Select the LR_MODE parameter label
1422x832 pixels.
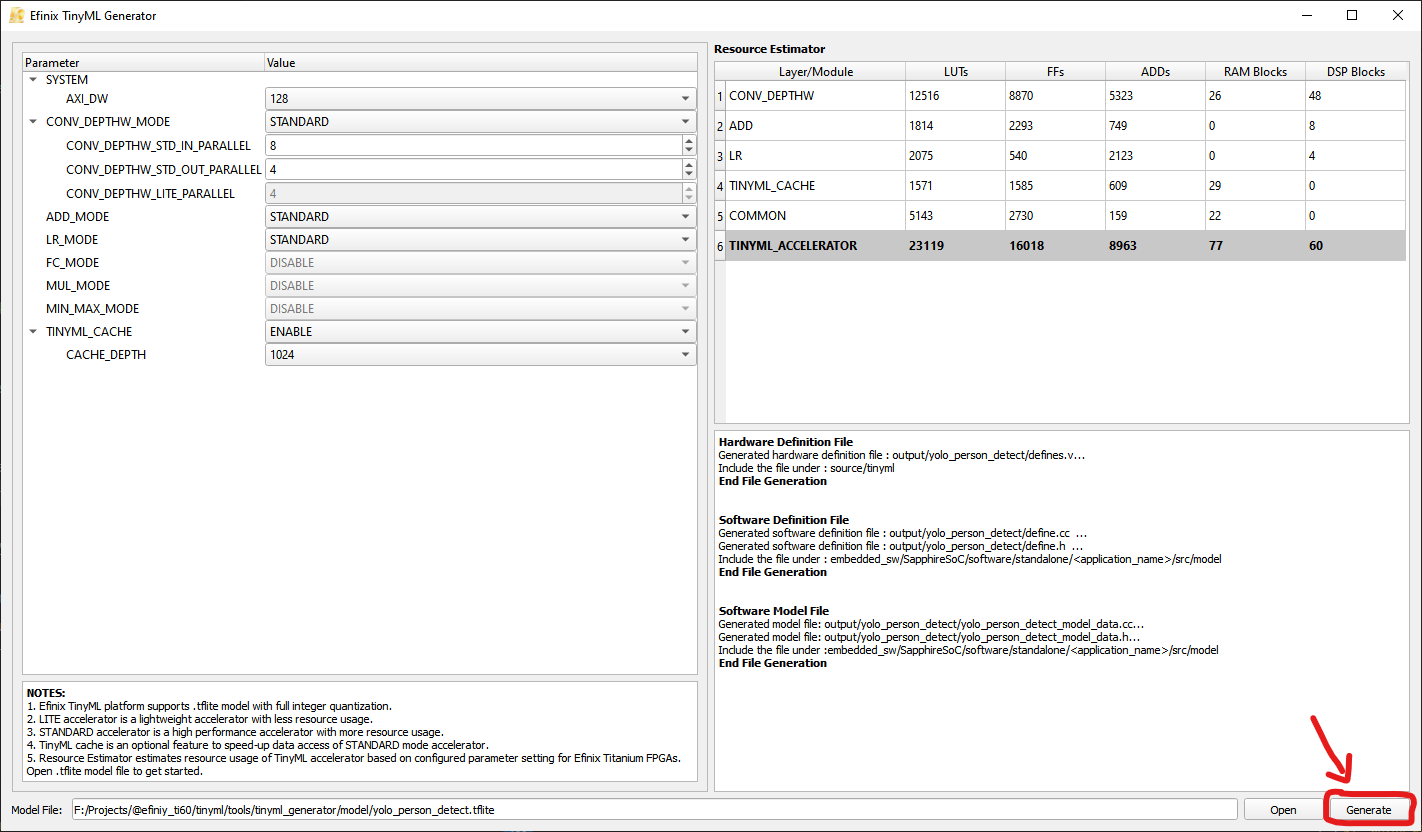pos(73,240)
